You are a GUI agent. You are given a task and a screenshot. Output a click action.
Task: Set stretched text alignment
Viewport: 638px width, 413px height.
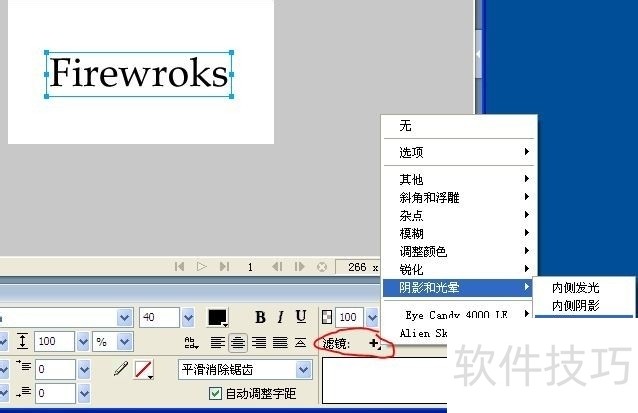click(x=300, y=343)
